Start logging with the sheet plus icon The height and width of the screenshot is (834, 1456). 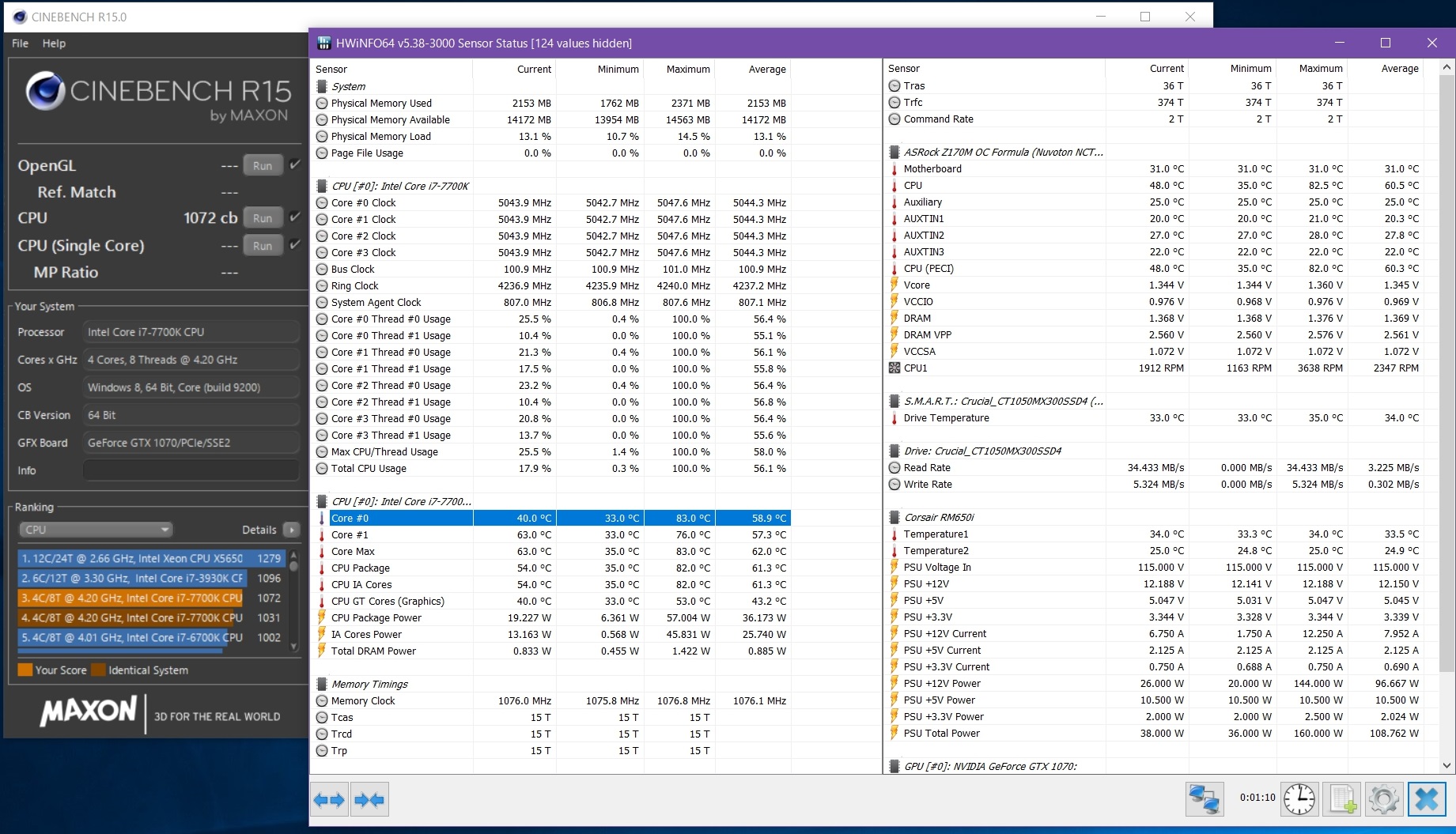[x=1342, y=799]
